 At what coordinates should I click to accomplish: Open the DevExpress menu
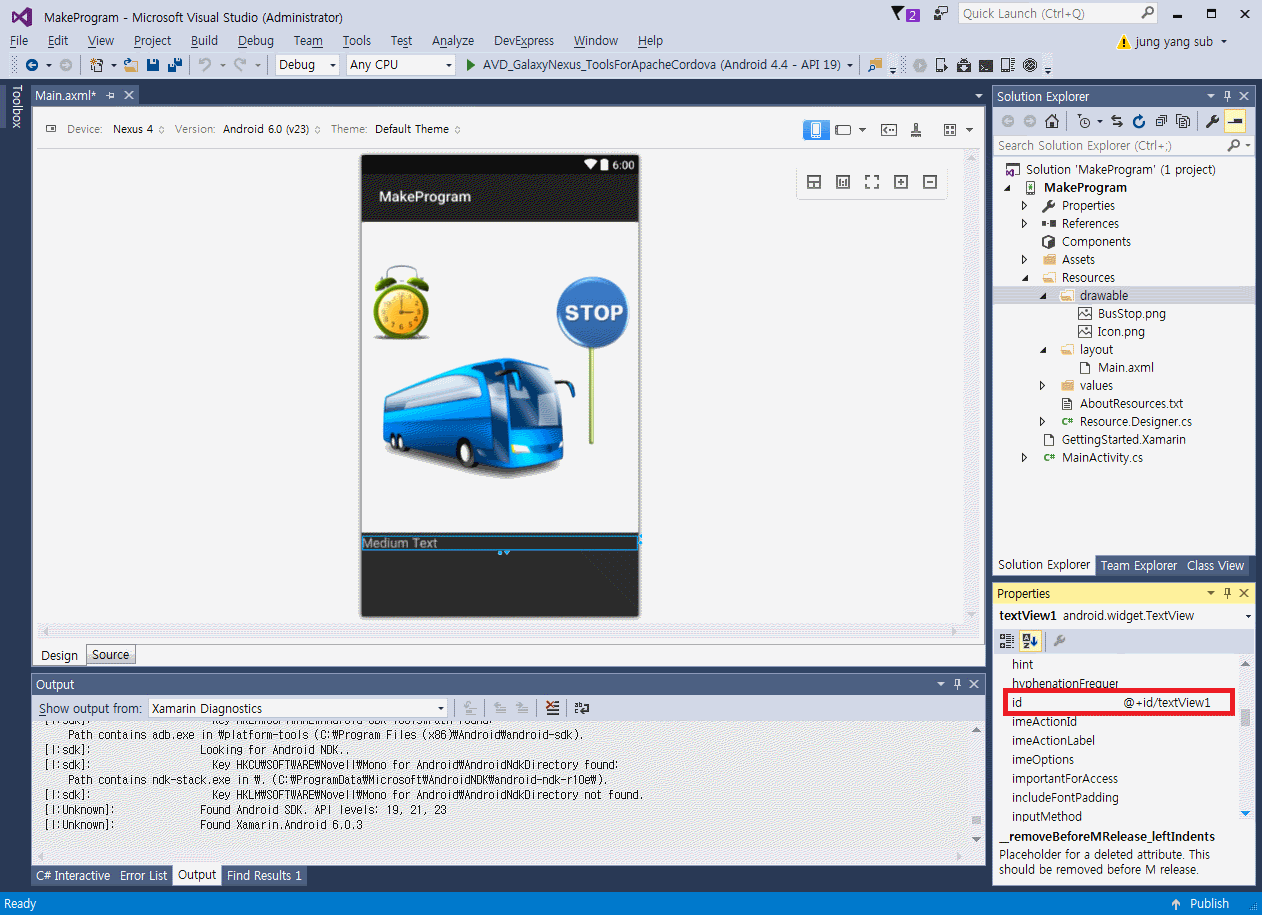[x=524, y=41]
